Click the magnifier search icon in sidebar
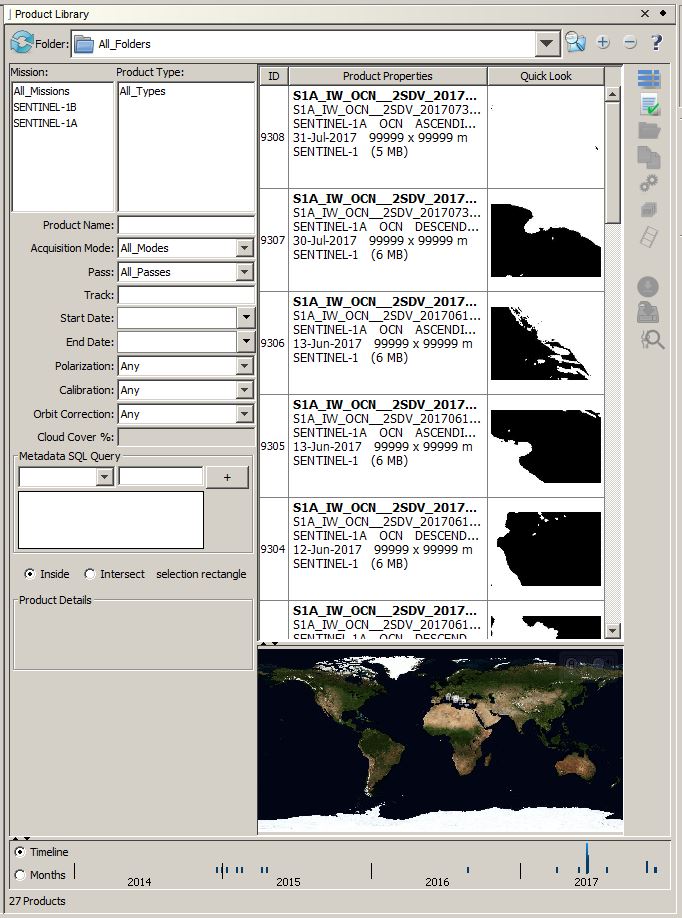 pos(652,339)
